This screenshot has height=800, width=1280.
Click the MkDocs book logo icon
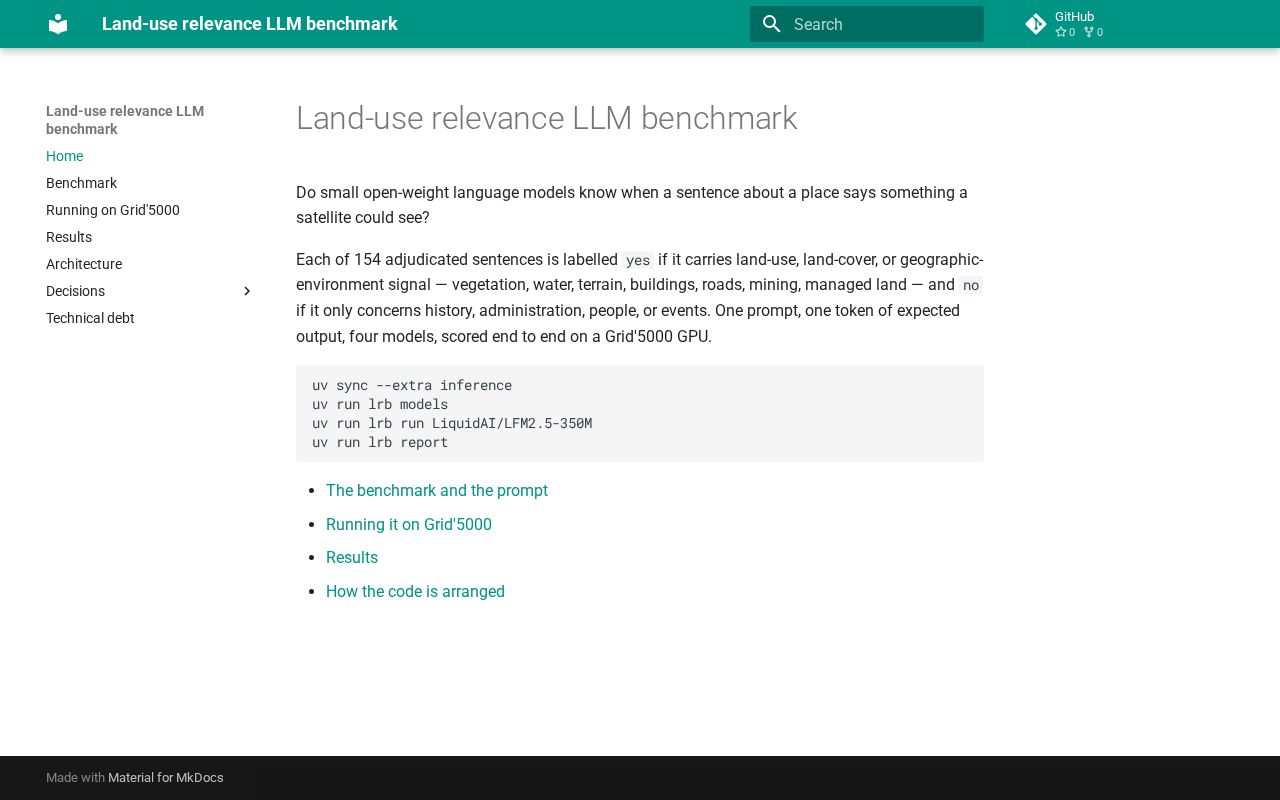(58, 24)
